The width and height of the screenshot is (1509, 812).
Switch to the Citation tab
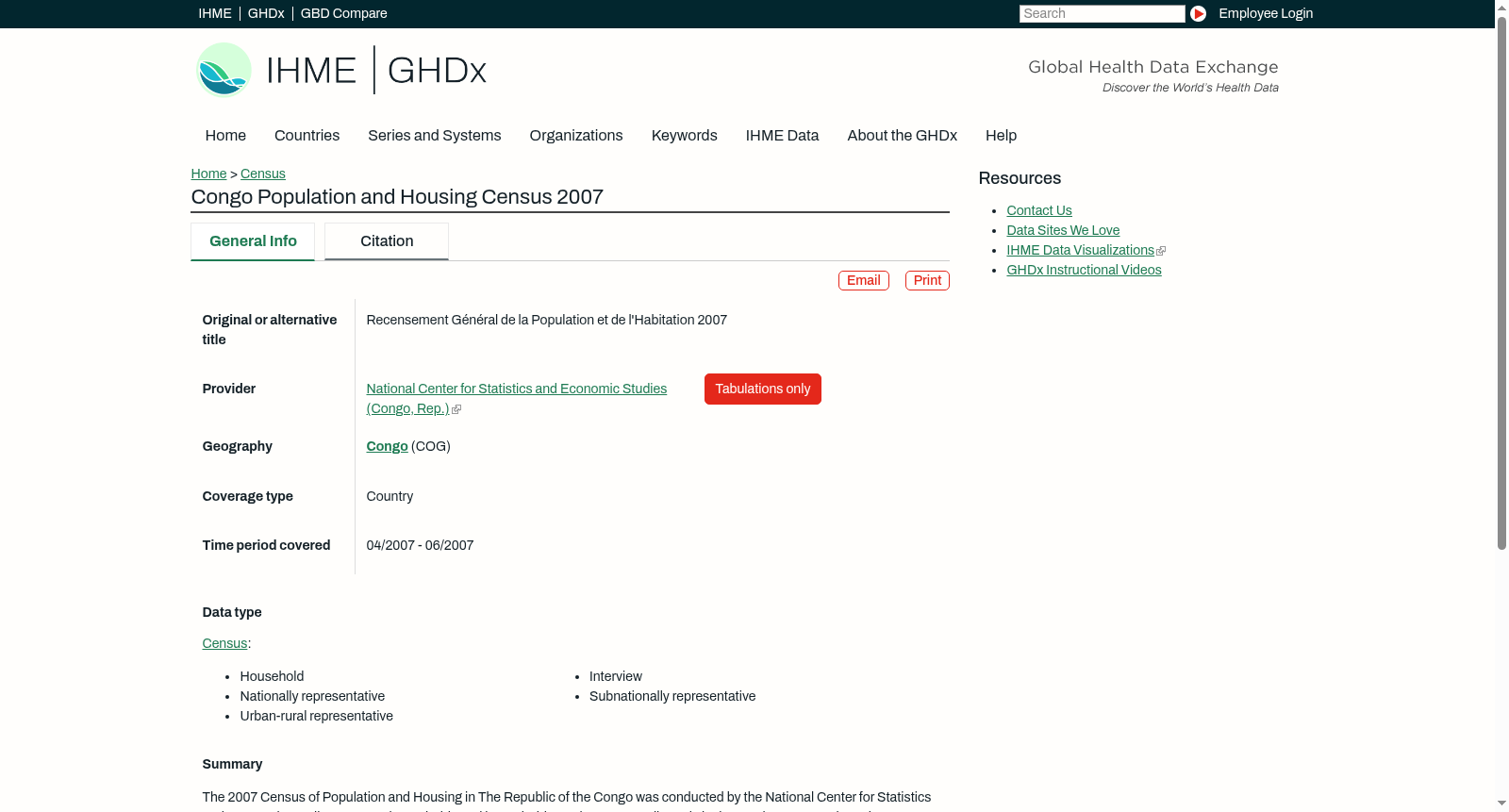pyautogui.click(x=387, y=241)
